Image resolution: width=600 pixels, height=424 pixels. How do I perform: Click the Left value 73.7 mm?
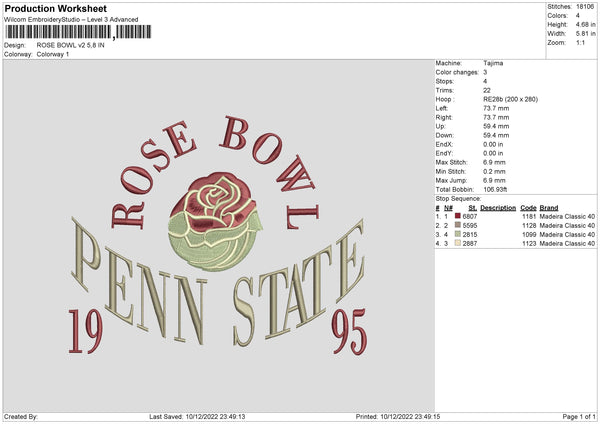tap(496, 108)
